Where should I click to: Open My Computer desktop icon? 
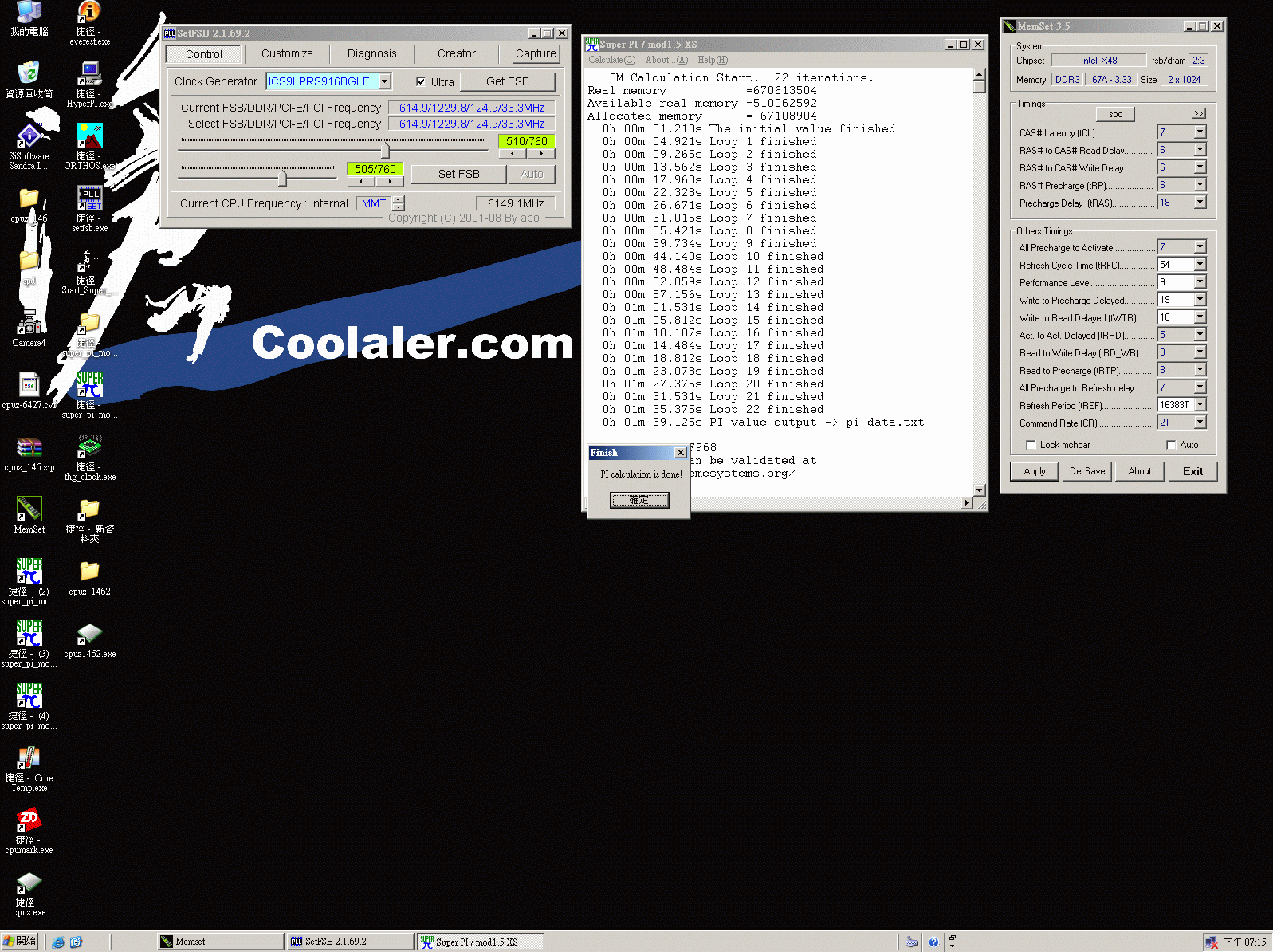pyautogui.click(x=29, y=19)
